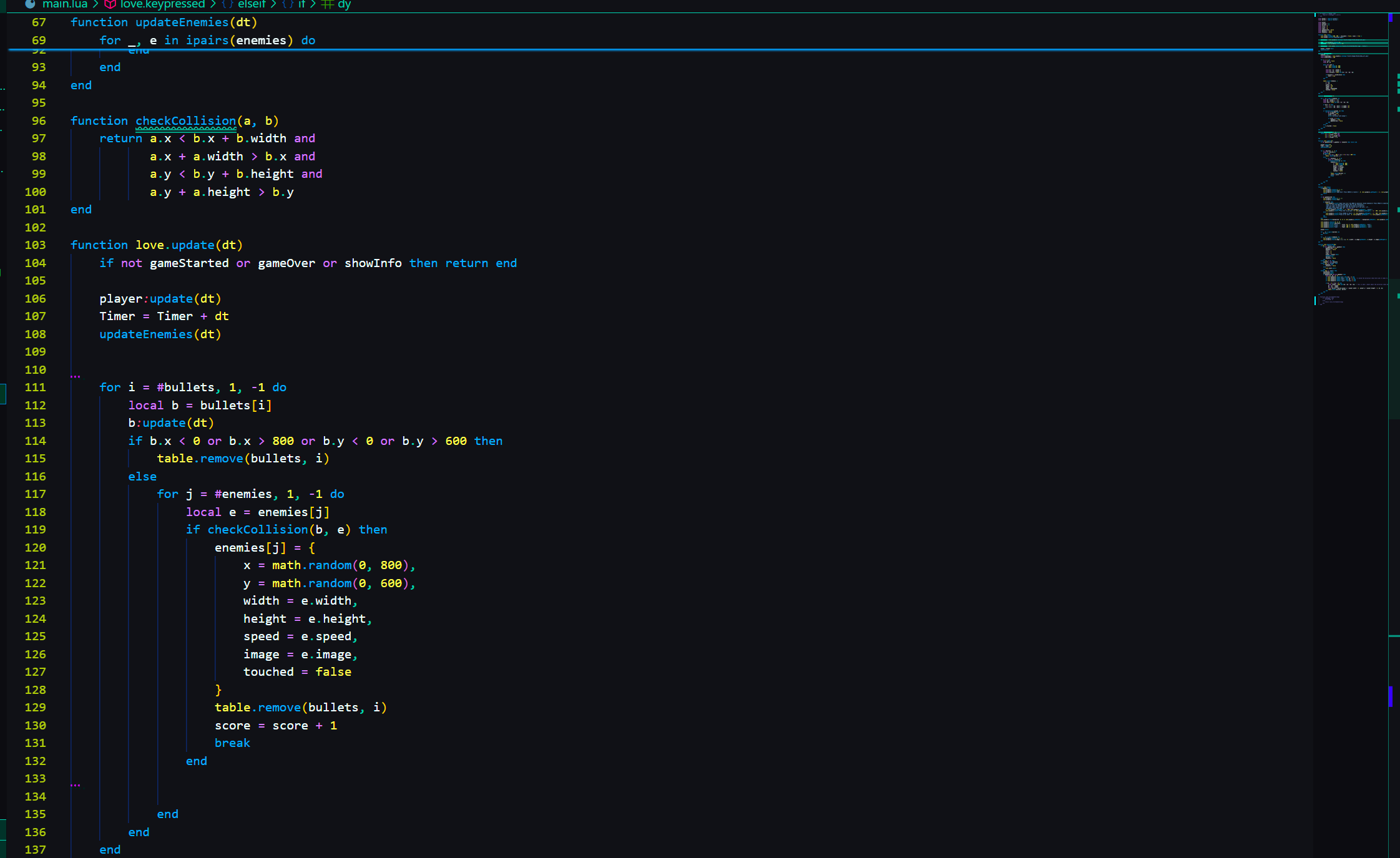Click 'enemies[j] = {' on line 120
The width and height of the screenshot is (1400, 858).
pyautogui.click(x=265, y=548)
